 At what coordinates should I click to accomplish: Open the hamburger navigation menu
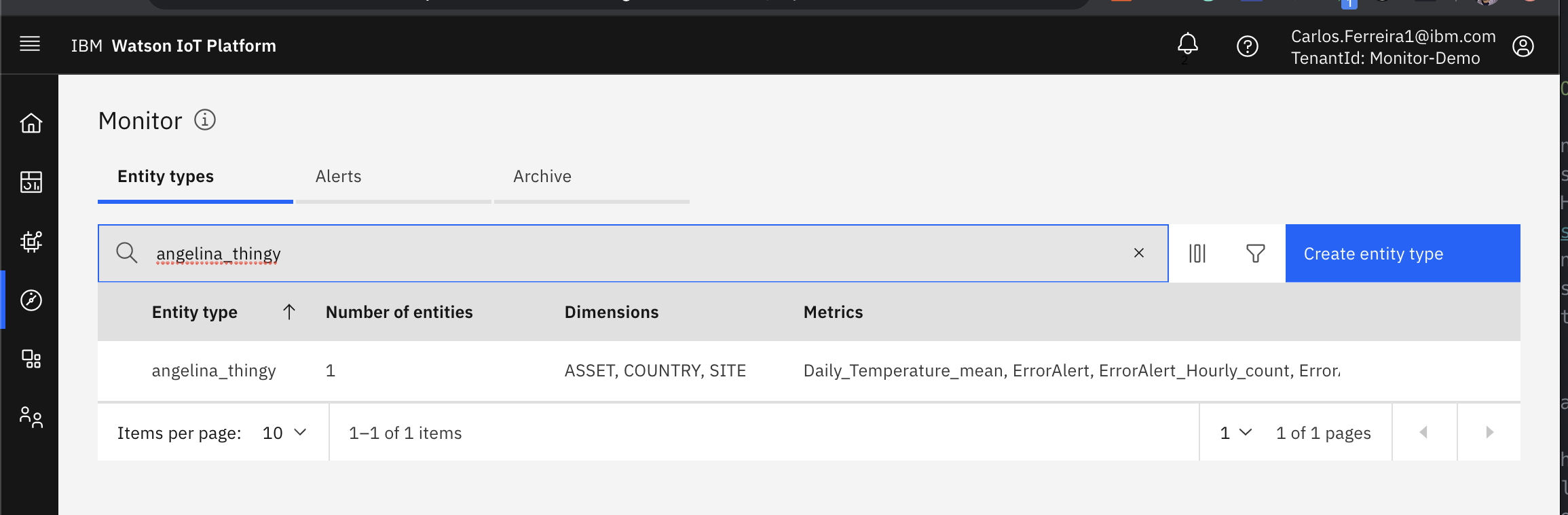pos(30,45)
